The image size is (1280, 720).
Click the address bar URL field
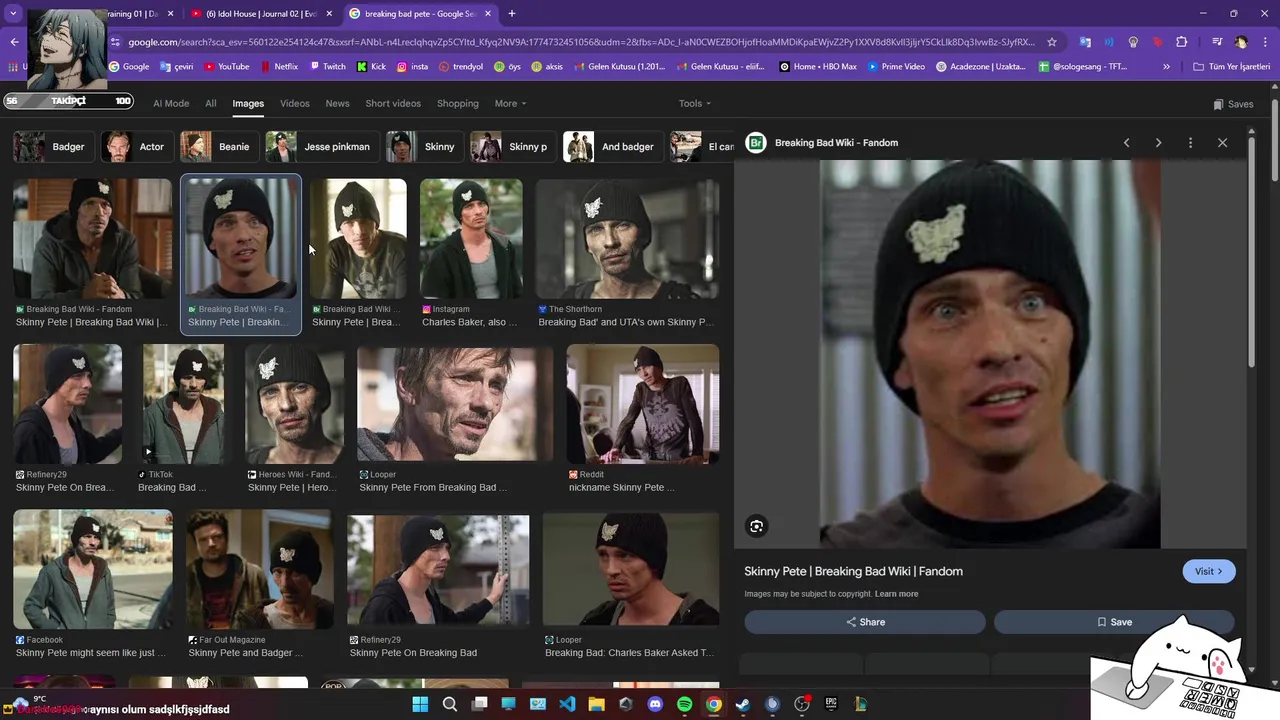(580, 42)
